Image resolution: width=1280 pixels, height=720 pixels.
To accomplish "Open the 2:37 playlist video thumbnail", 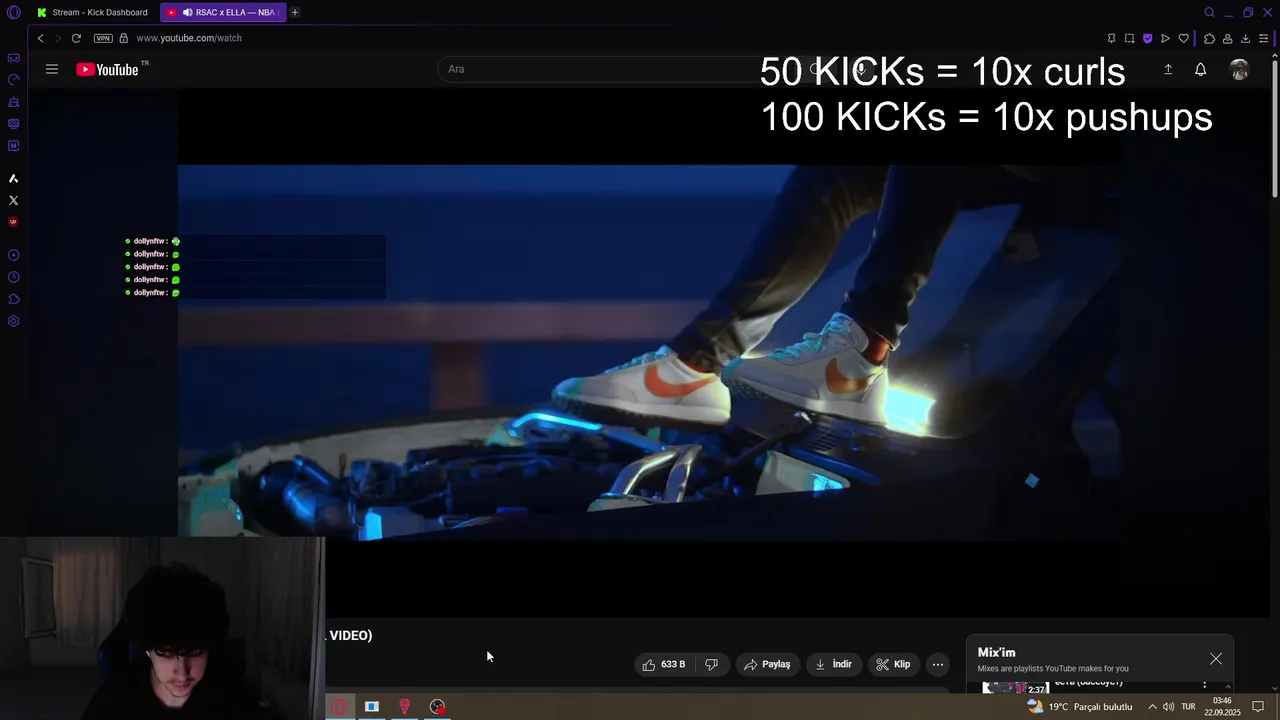I will (1015, 687).
